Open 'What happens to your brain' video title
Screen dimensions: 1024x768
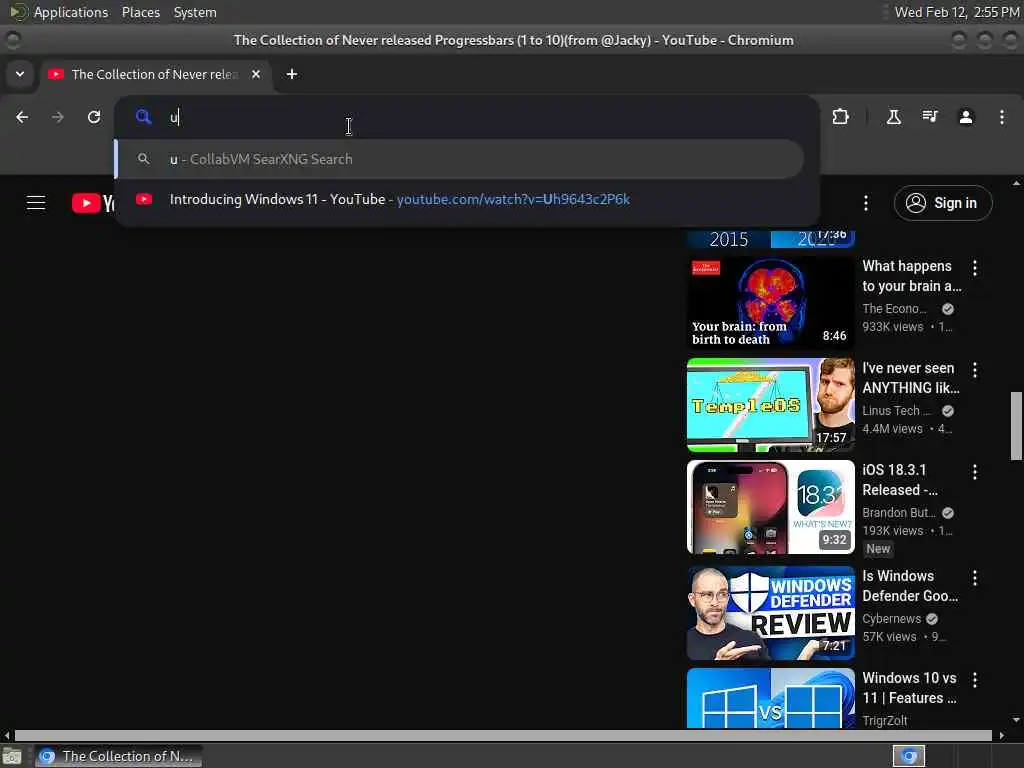[912, 276]
